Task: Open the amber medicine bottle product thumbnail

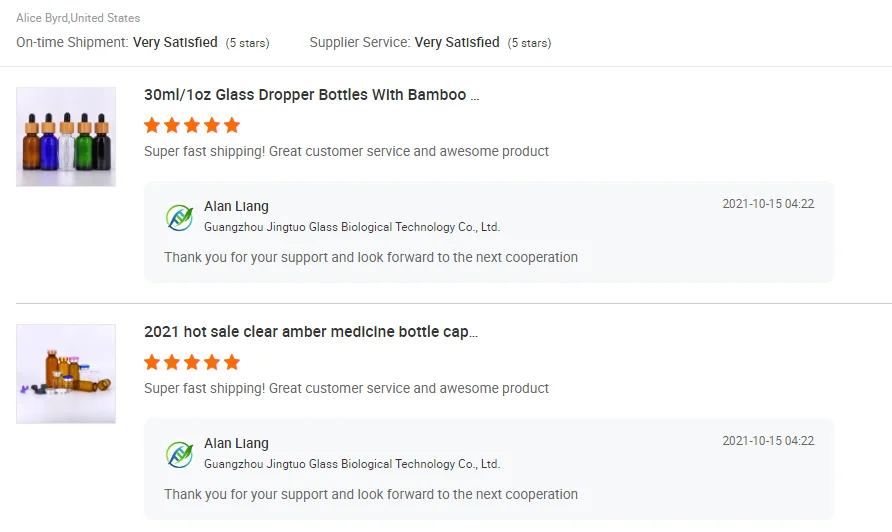Action: (x=66, y=373)
